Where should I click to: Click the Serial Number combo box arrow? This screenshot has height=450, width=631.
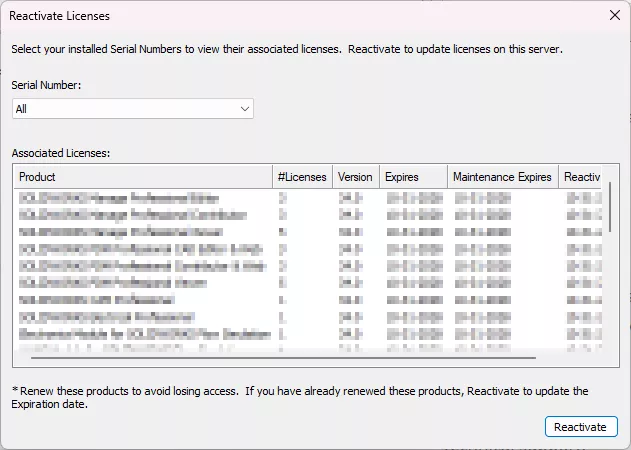point(245,108)
